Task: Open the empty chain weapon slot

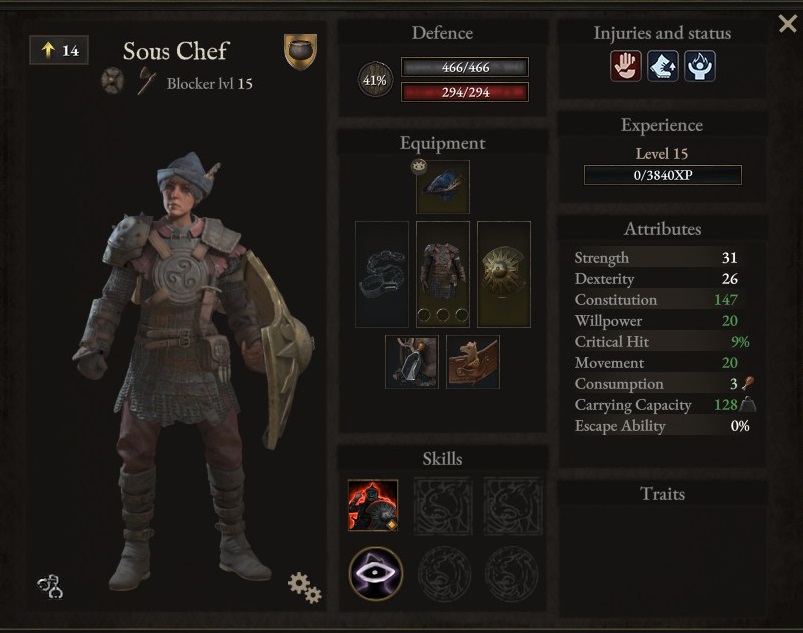Action: [382, 275]
